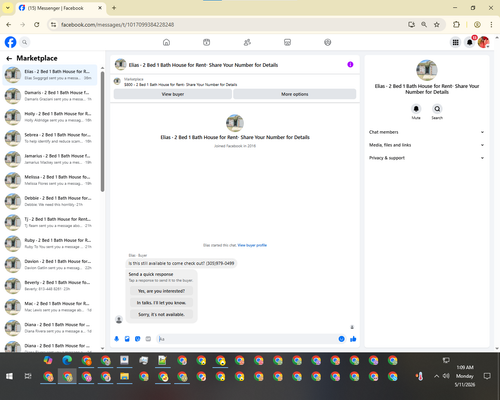Mute this conversation bell icon
The height and width of the screenshot is (400, 500).
coord(416,109)
